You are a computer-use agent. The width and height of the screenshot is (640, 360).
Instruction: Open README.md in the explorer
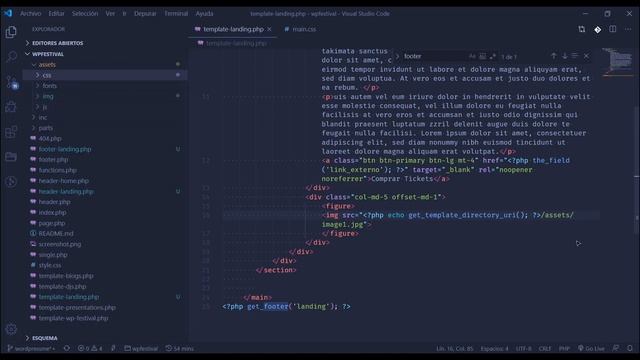click(56, 233)
